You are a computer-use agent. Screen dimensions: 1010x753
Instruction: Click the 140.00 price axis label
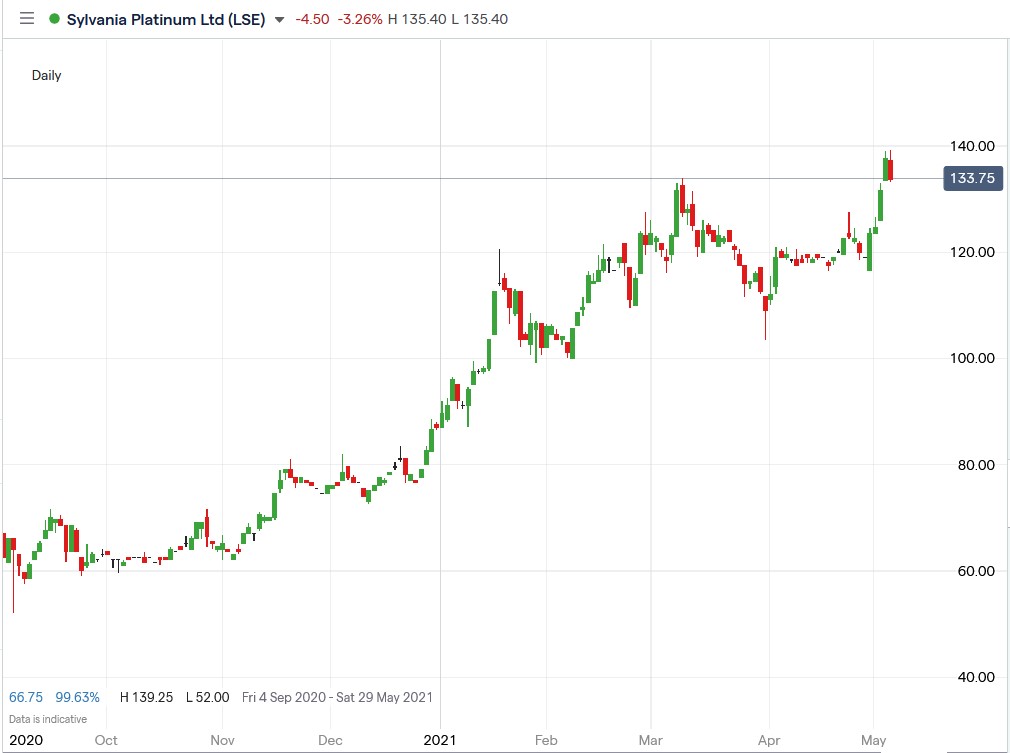point(973,146)
